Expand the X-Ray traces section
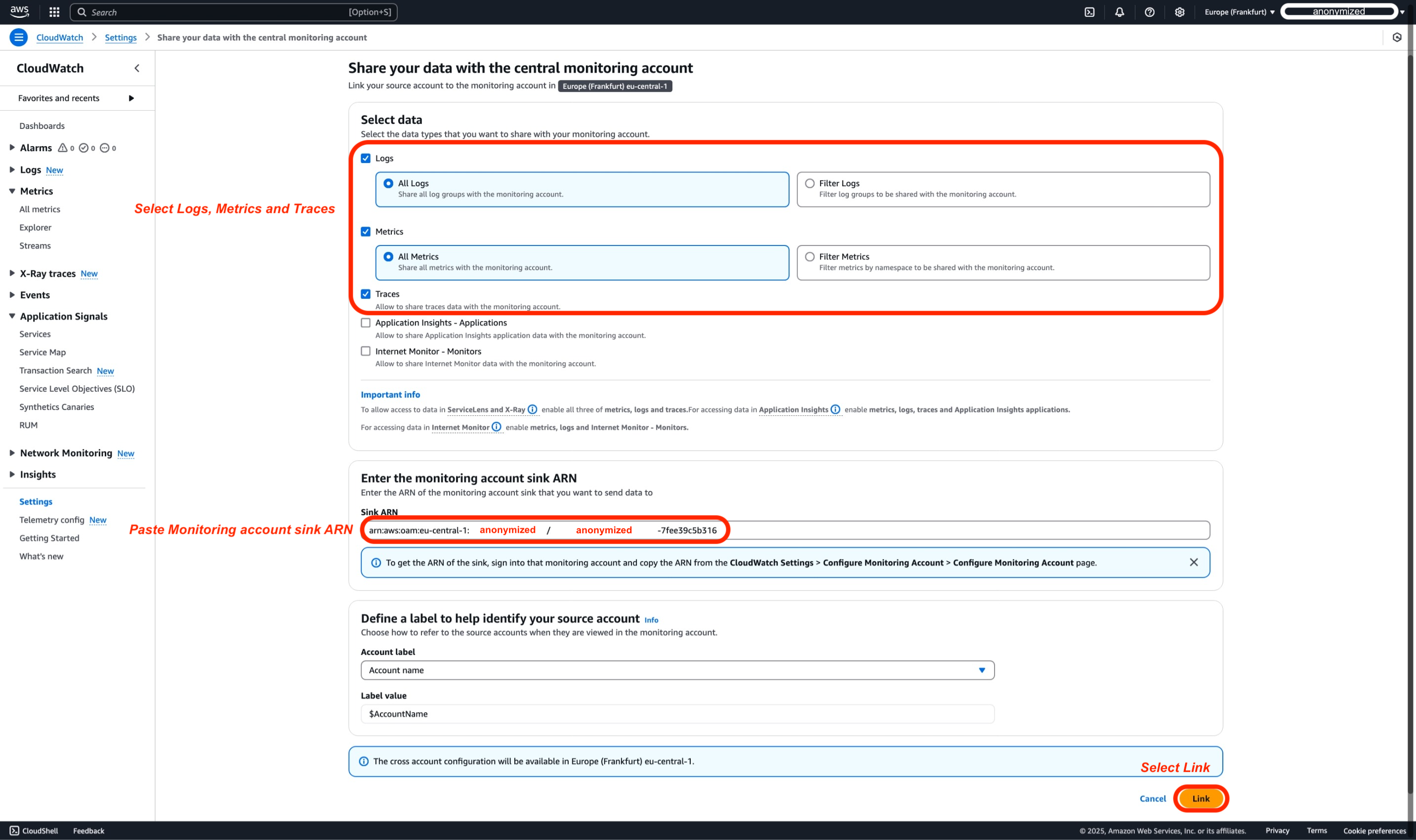1416x840 pixels. [12, 273]
